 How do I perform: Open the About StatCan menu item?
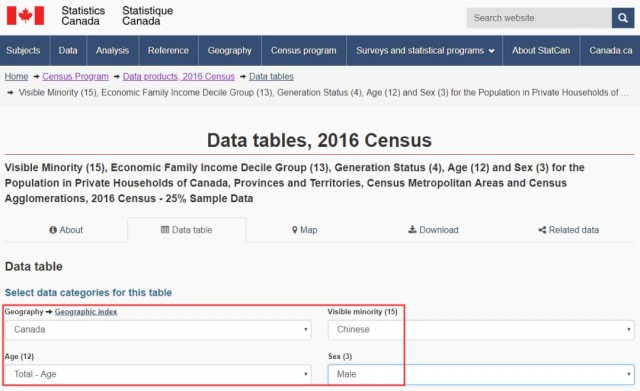click(x=541, y=51)
